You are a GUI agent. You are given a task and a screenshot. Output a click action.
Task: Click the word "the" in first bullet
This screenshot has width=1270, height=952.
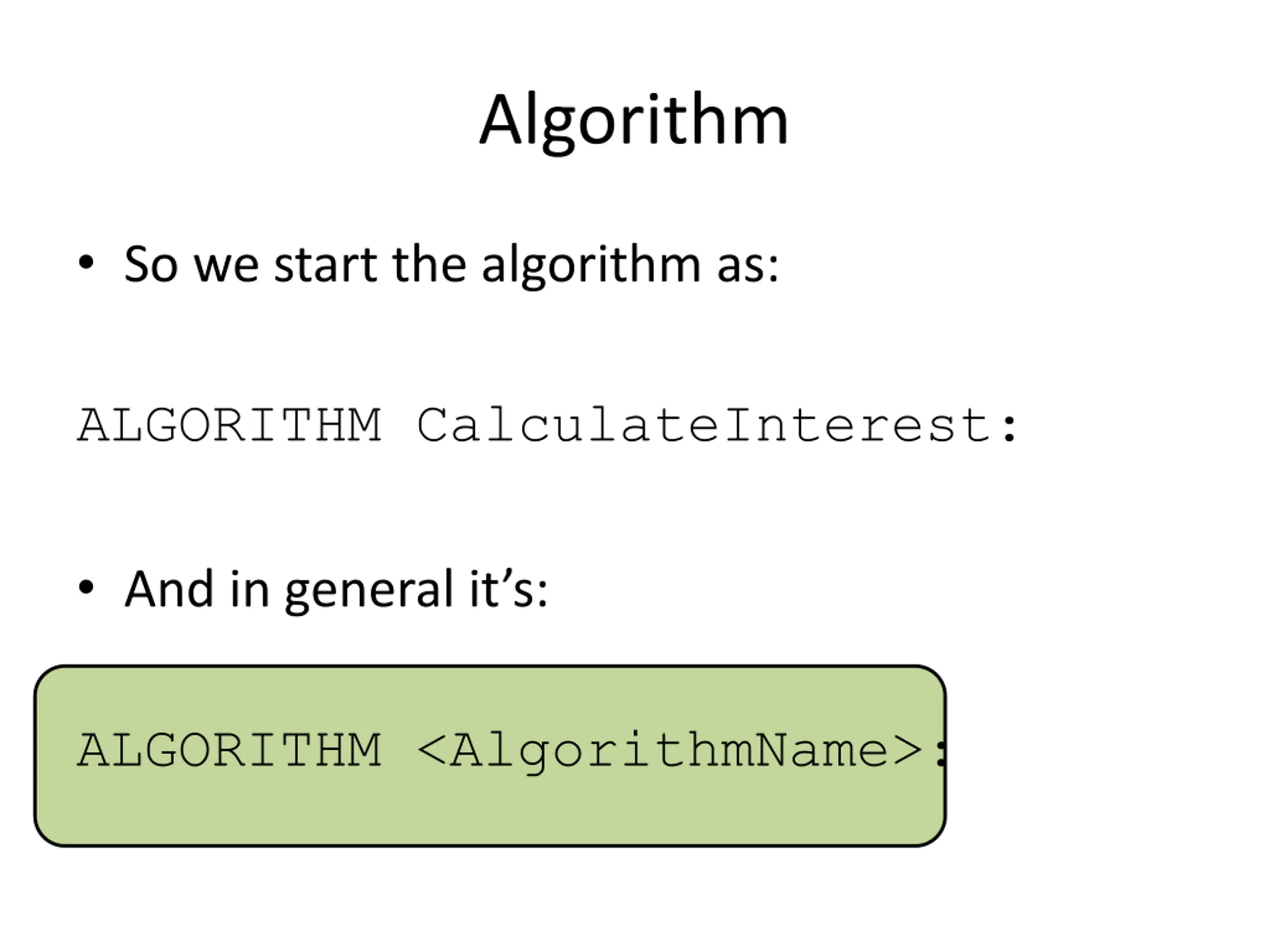(429, 265)
